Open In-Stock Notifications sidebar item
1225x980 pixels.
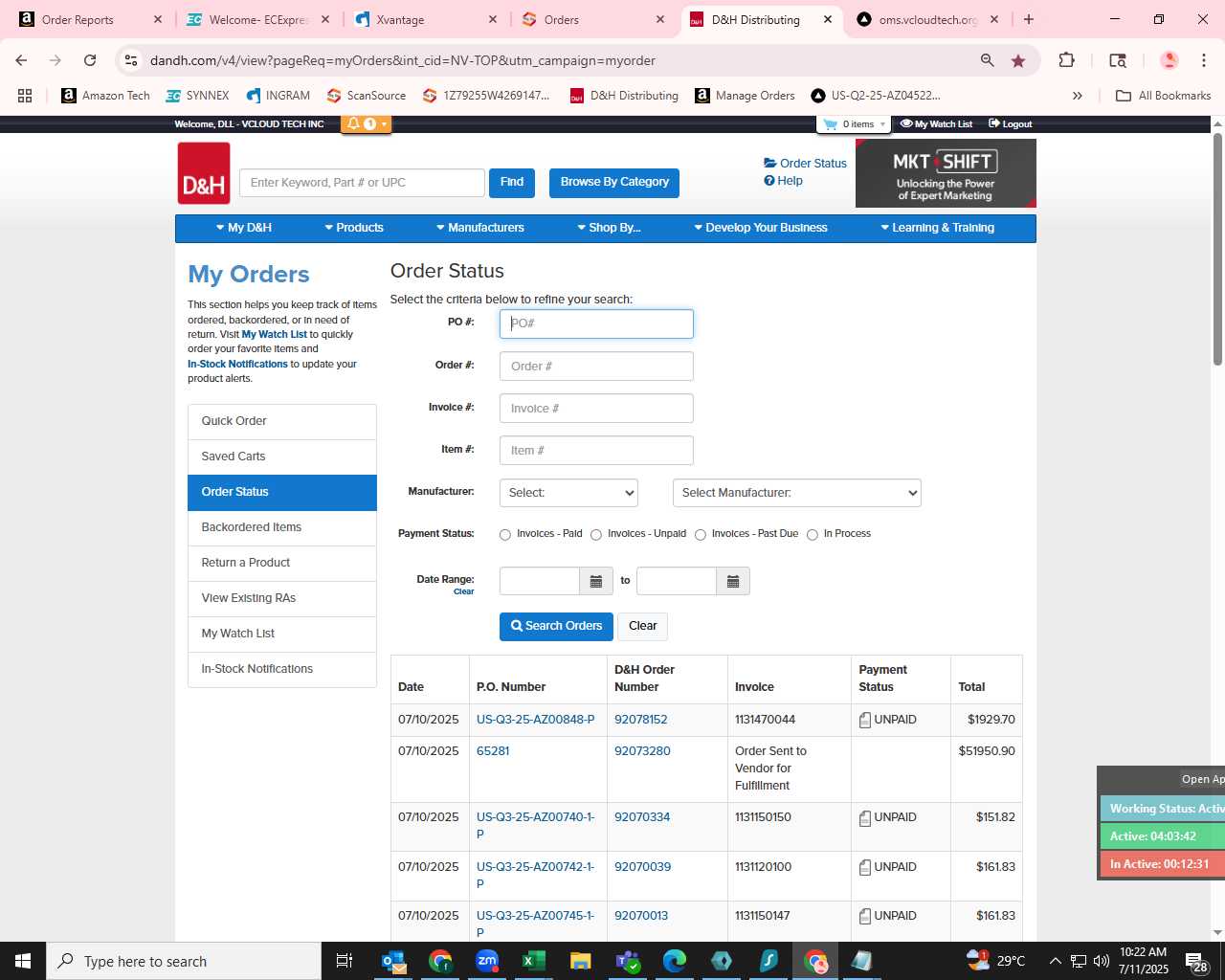pyautogui.click(x=282, y=670)
